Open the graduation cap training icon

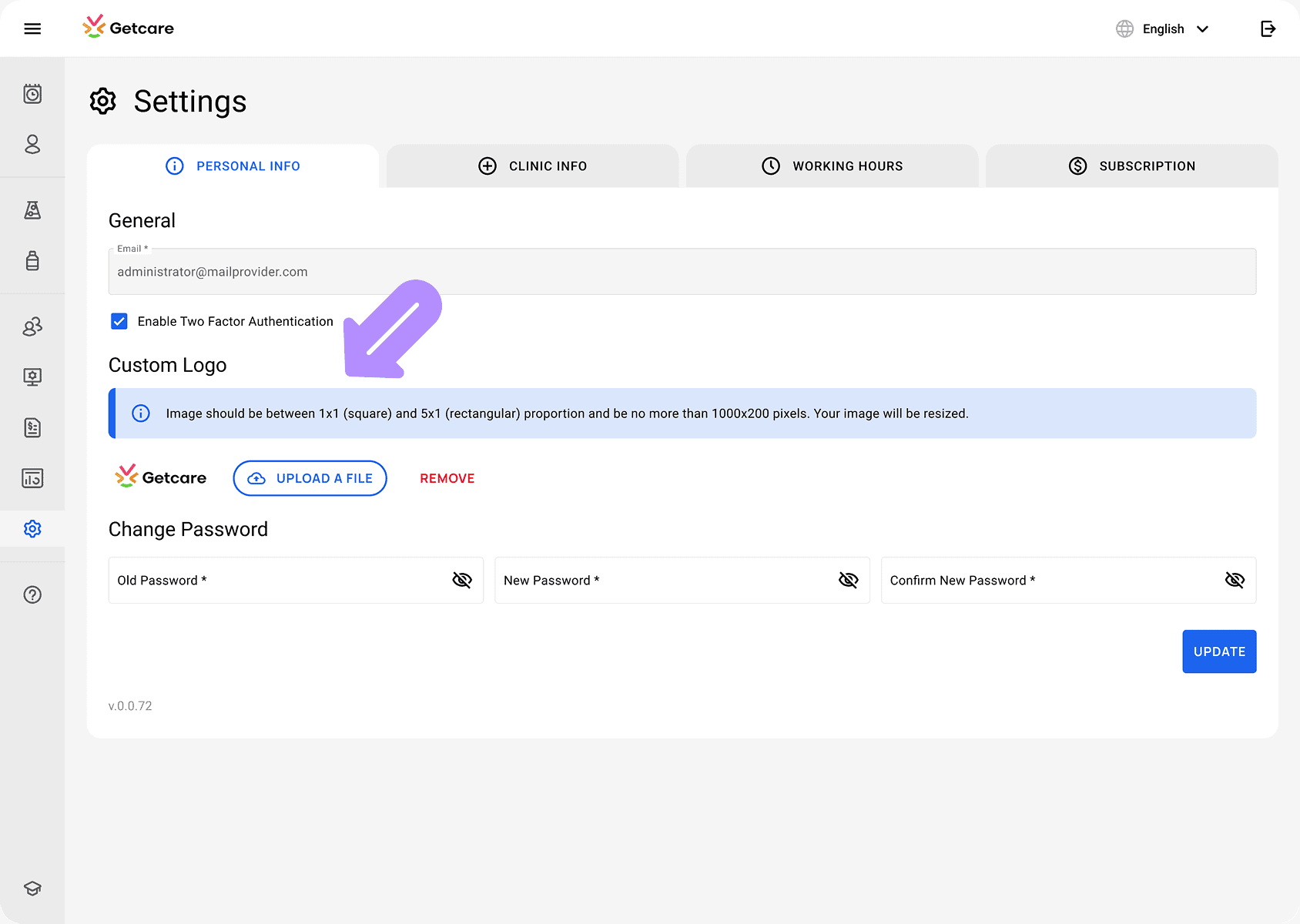click(32, 888)
